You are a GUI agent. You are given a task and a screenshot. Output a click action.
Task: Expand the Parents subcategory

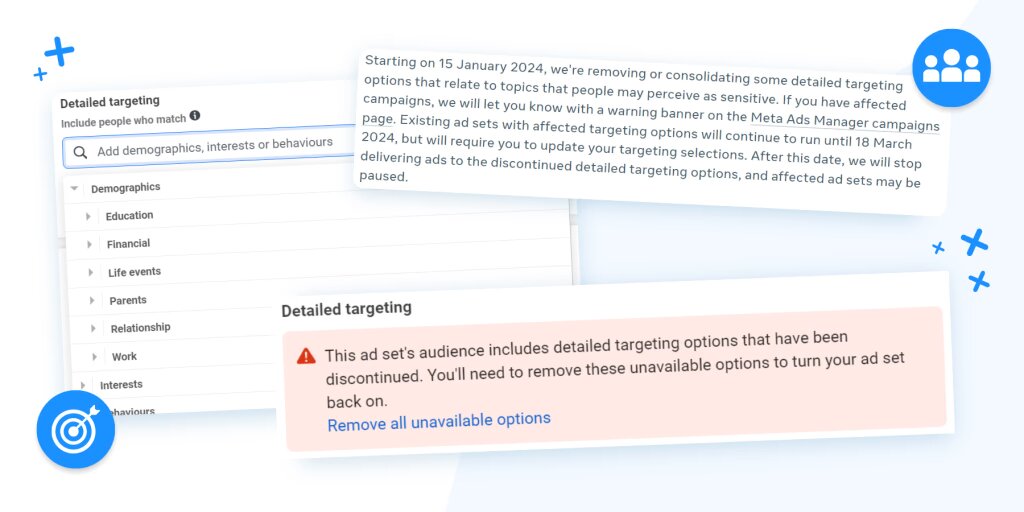[92, 300]
